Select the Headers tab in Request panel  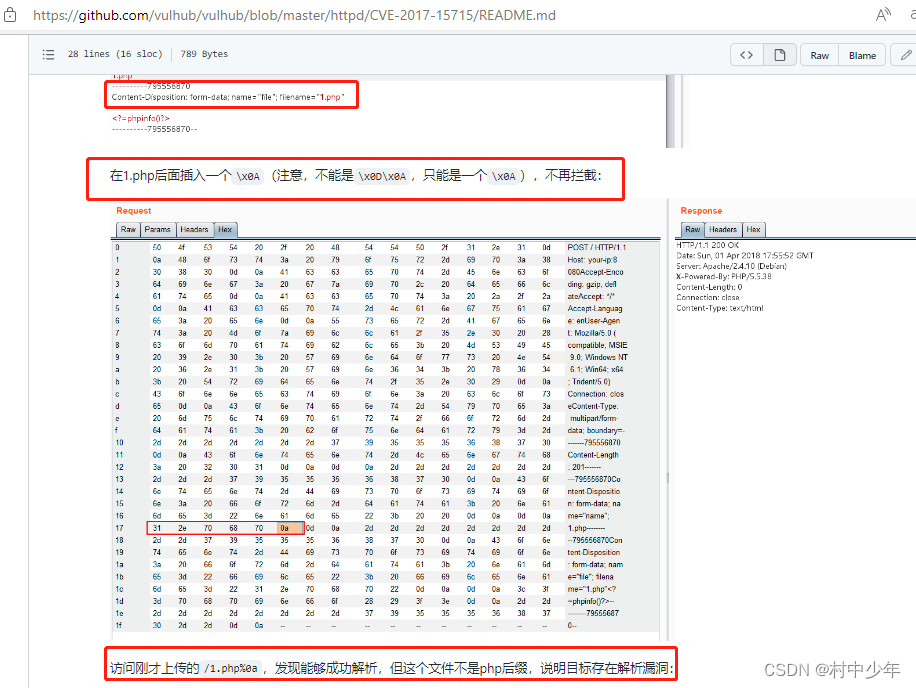[x=195, y=230]
